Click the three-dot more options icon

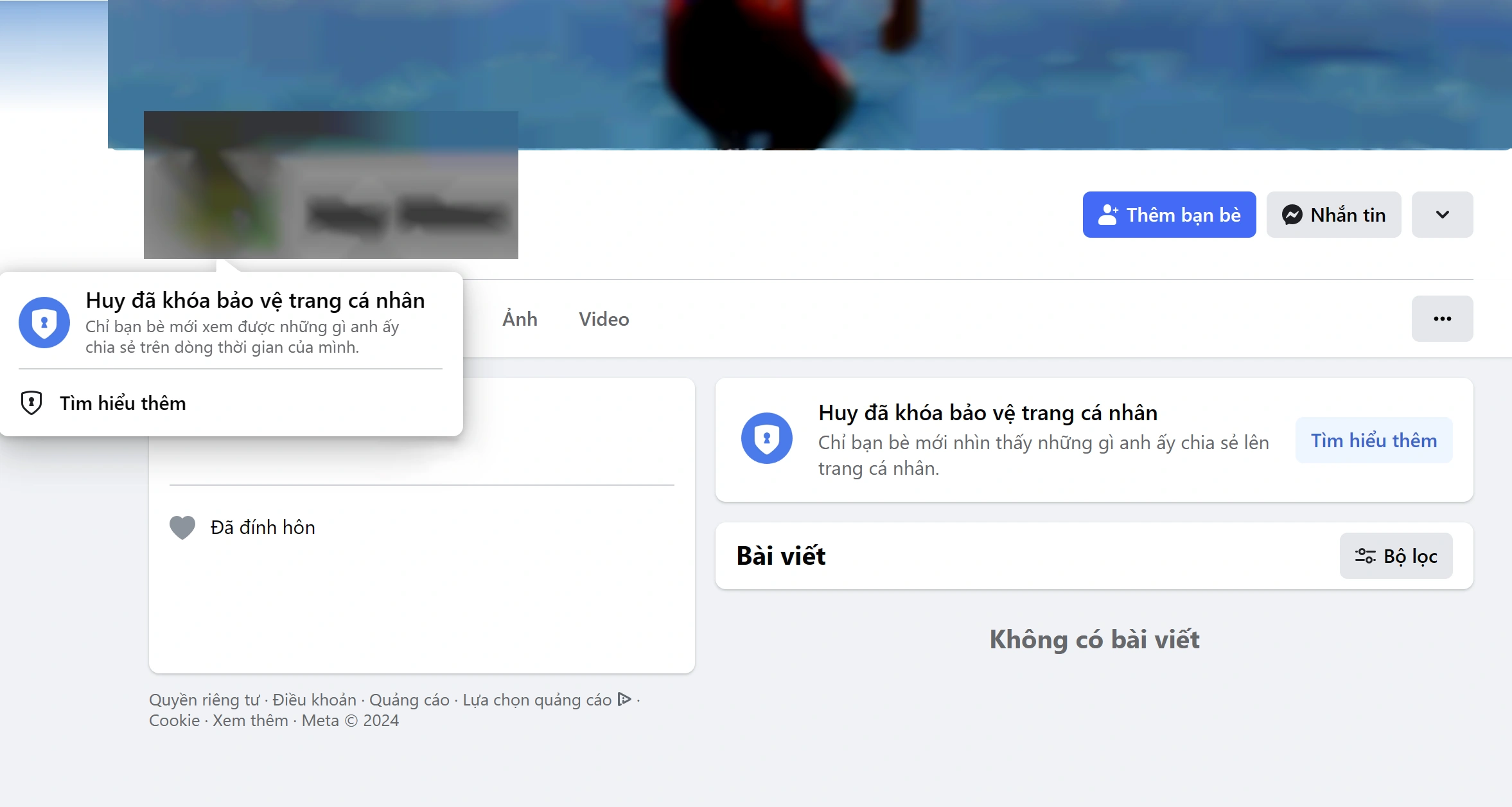1443,319
